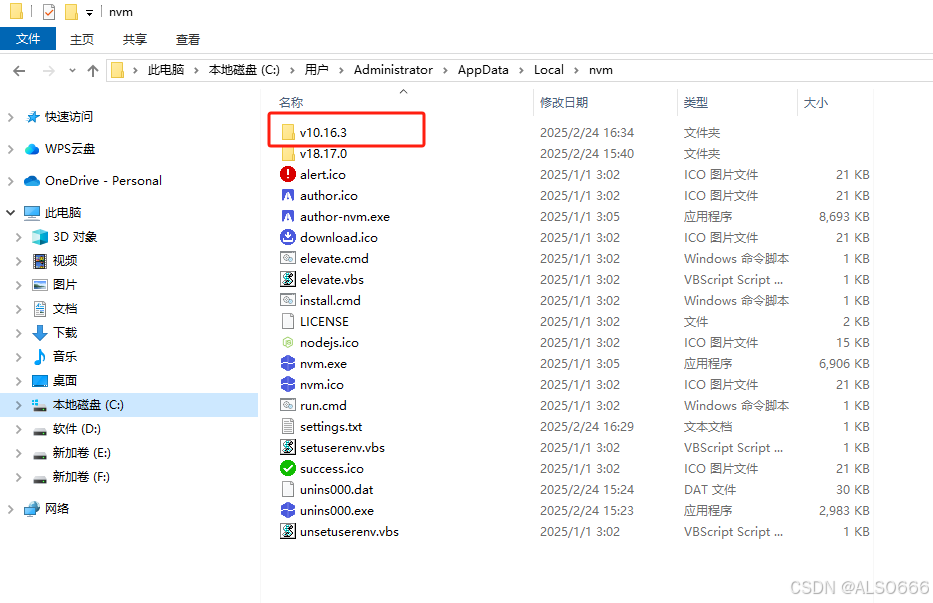The height and width of the screenshot is (603, 933).
Task: Expand the 下载 tree node
Action: coord(18,333)
